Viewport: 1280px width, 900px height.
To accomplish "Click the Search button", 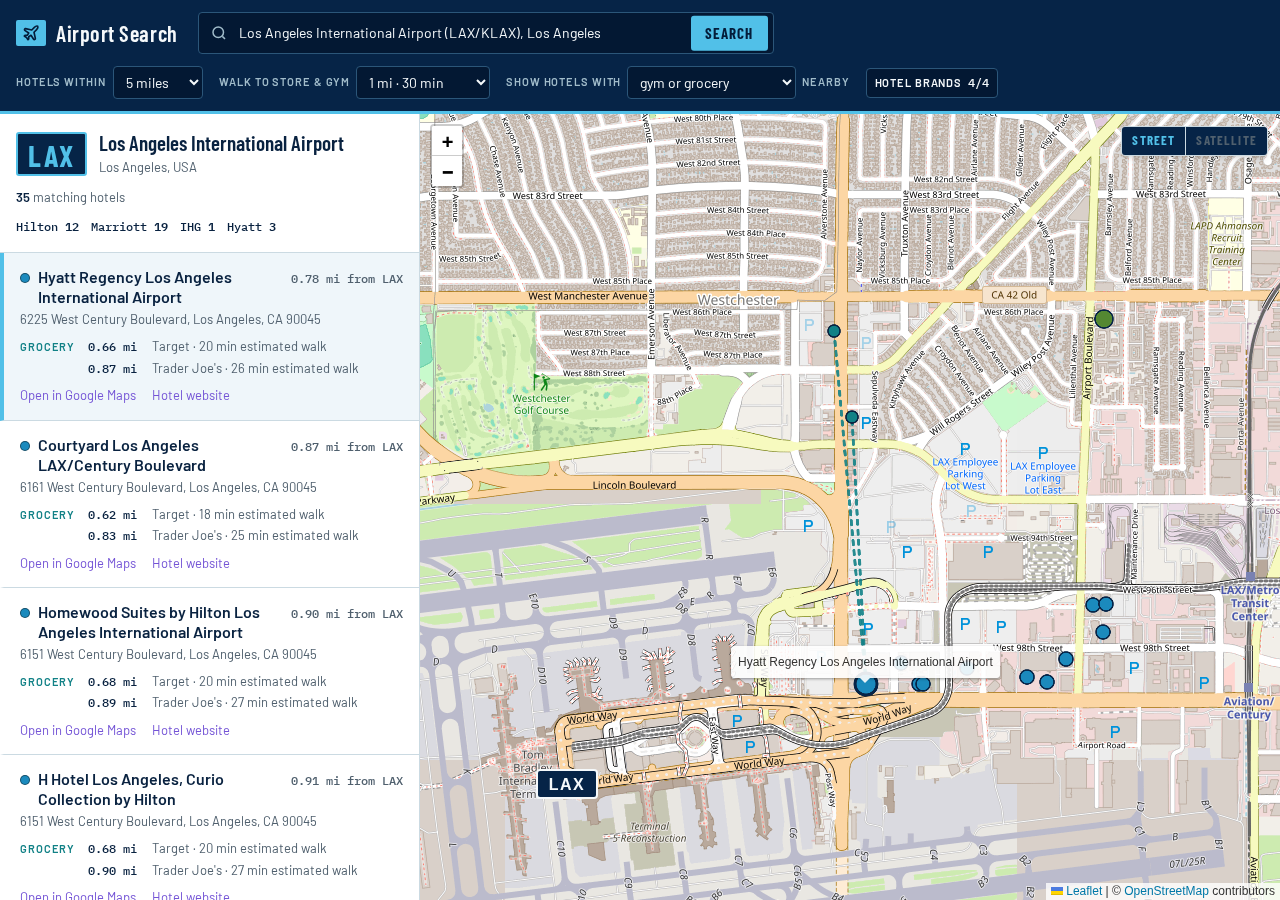I will point(729,33).
